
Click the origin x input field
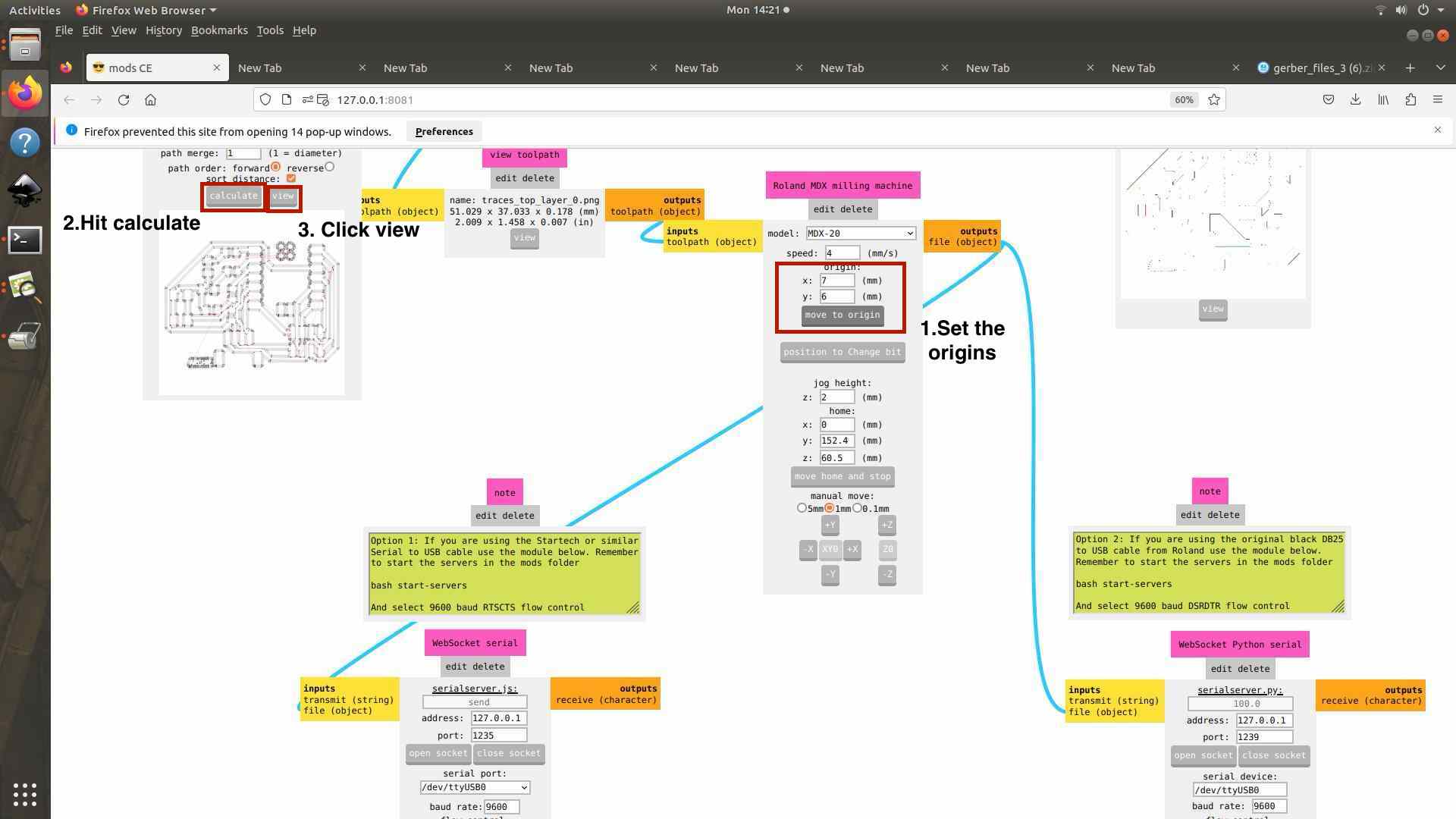click(836, 281)
